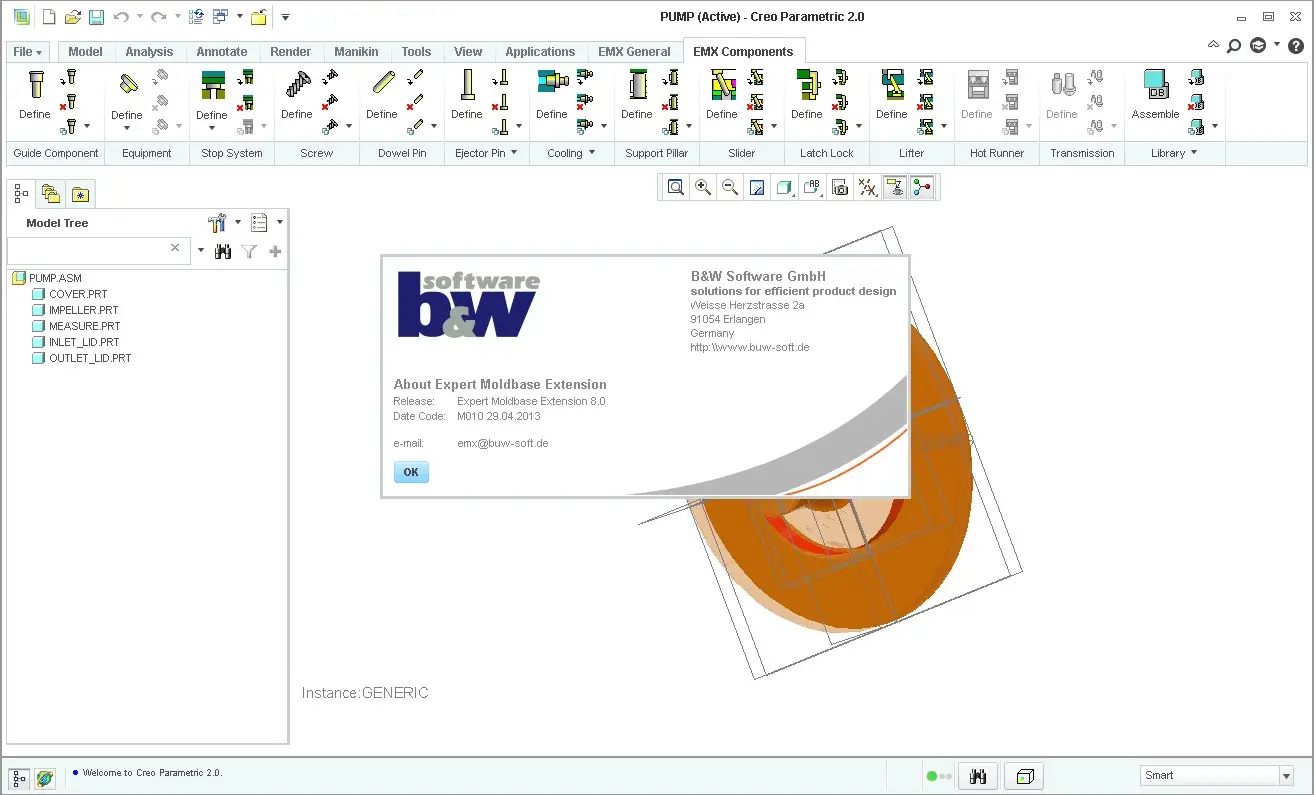The width and height of the screenshot is (1314, 795).
Task: Open Folder Browser navigator tab
Action: (51, 194)
